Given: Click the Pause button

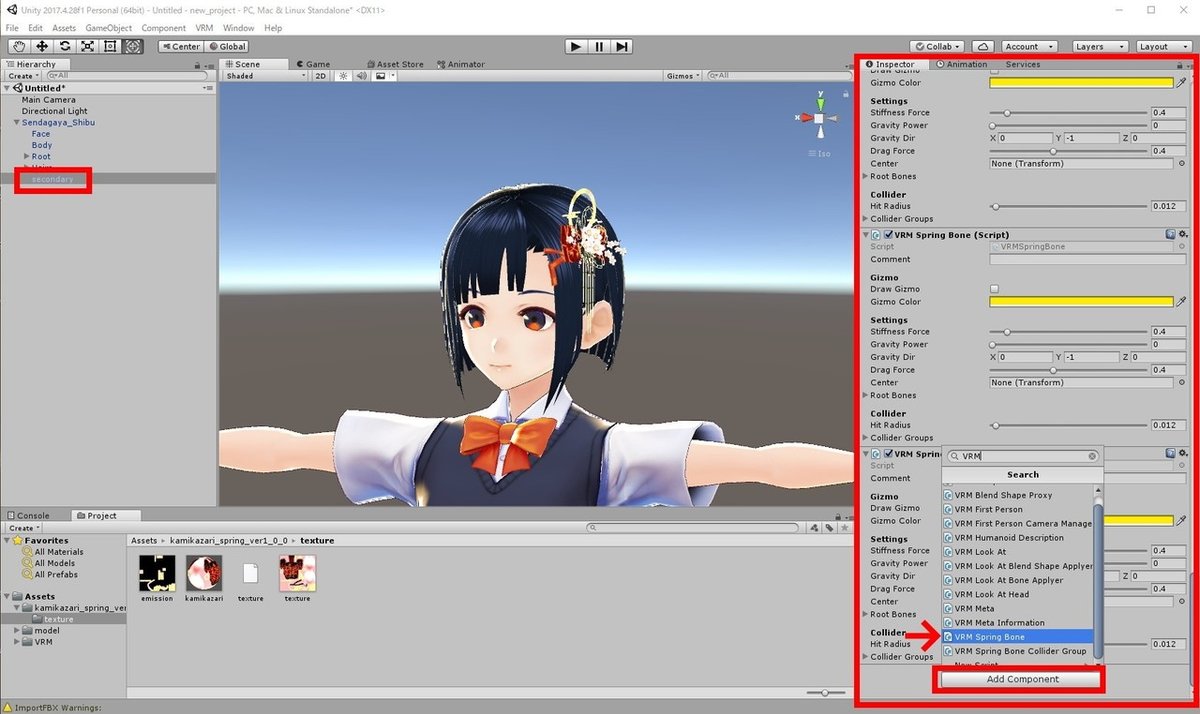Looking at the screenshot, I should pos(598,46).
